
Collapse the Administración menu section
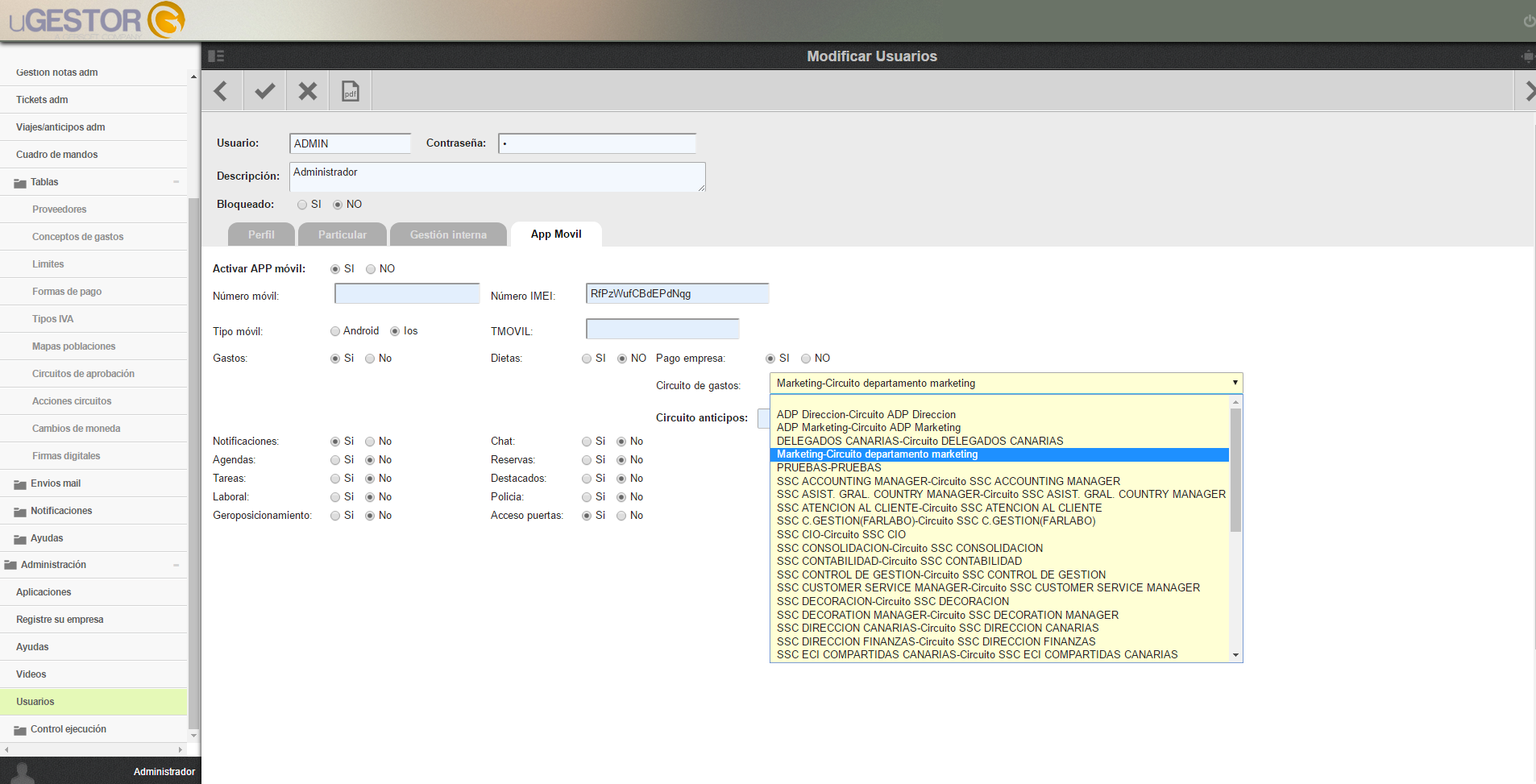pyautogui.click(x=176, y=565)
